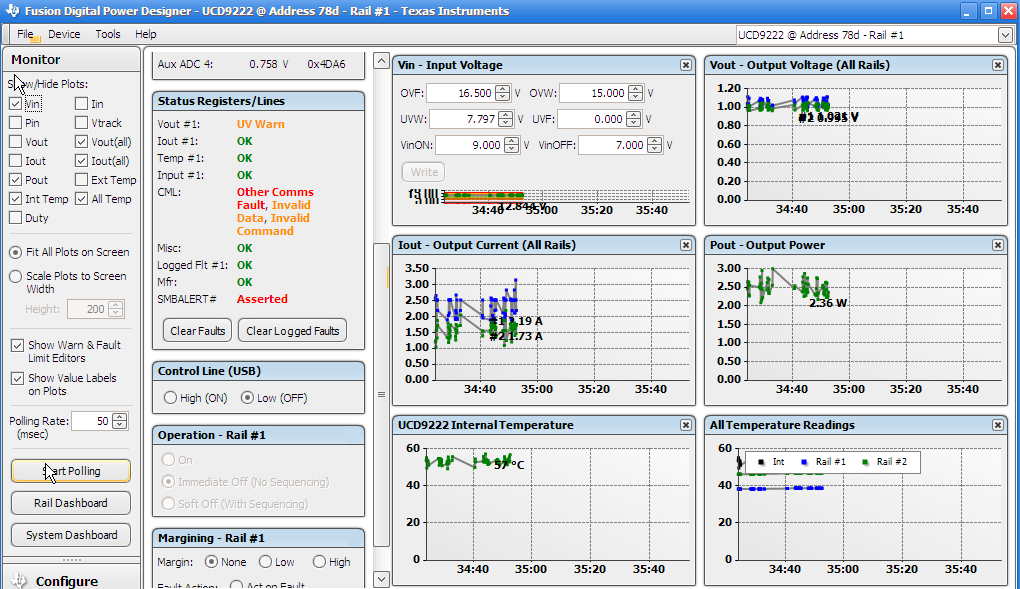Enable the Vtrack plot checkbox
1020x589 pixels.
(81, 122)
